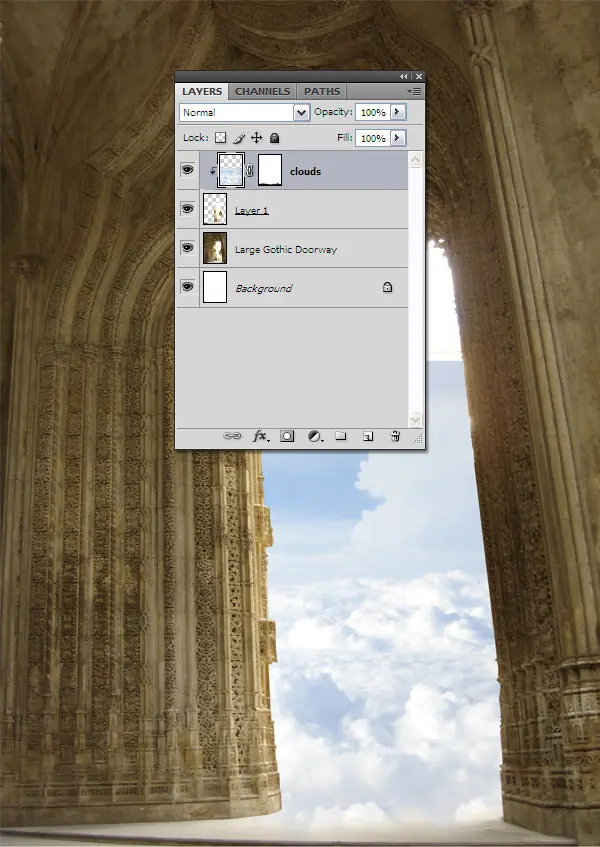The width and height of the screenshot is (600, 847).
Task: Create a new layer
Action: (368, 436)
